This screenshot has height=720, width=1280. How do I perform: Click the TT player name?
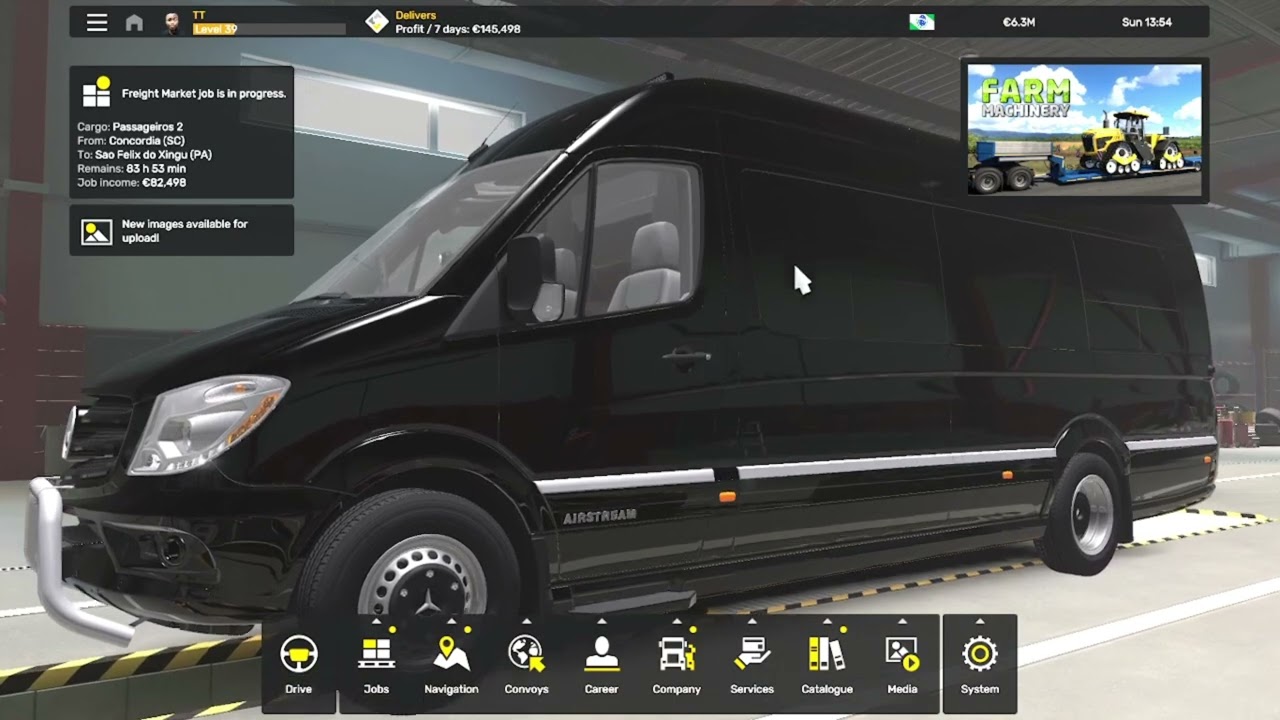click(x=199, y=15)
